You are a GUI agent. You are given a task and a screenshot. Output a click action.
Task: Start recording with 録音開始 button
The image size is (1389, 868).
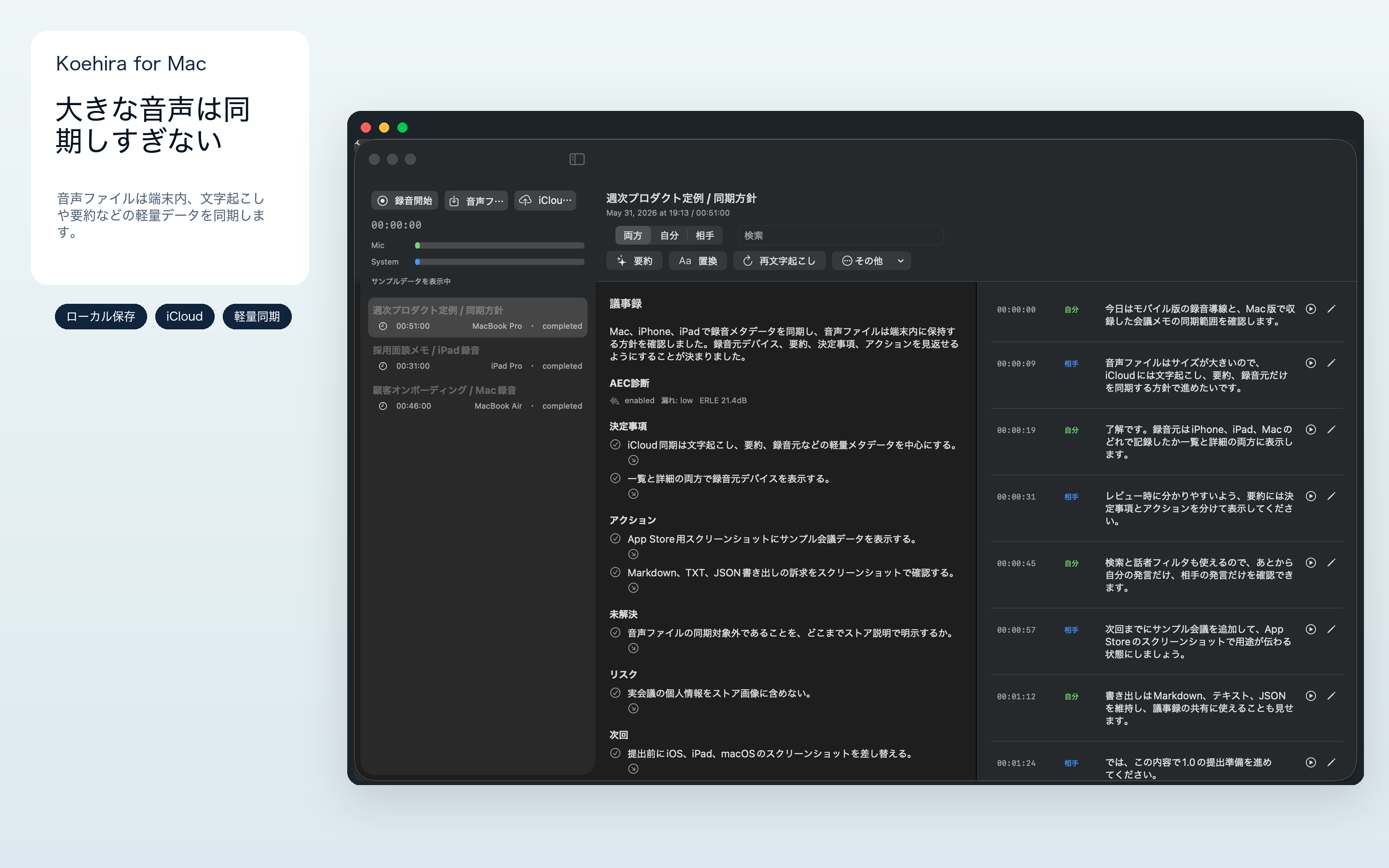[x=405, y=200]
